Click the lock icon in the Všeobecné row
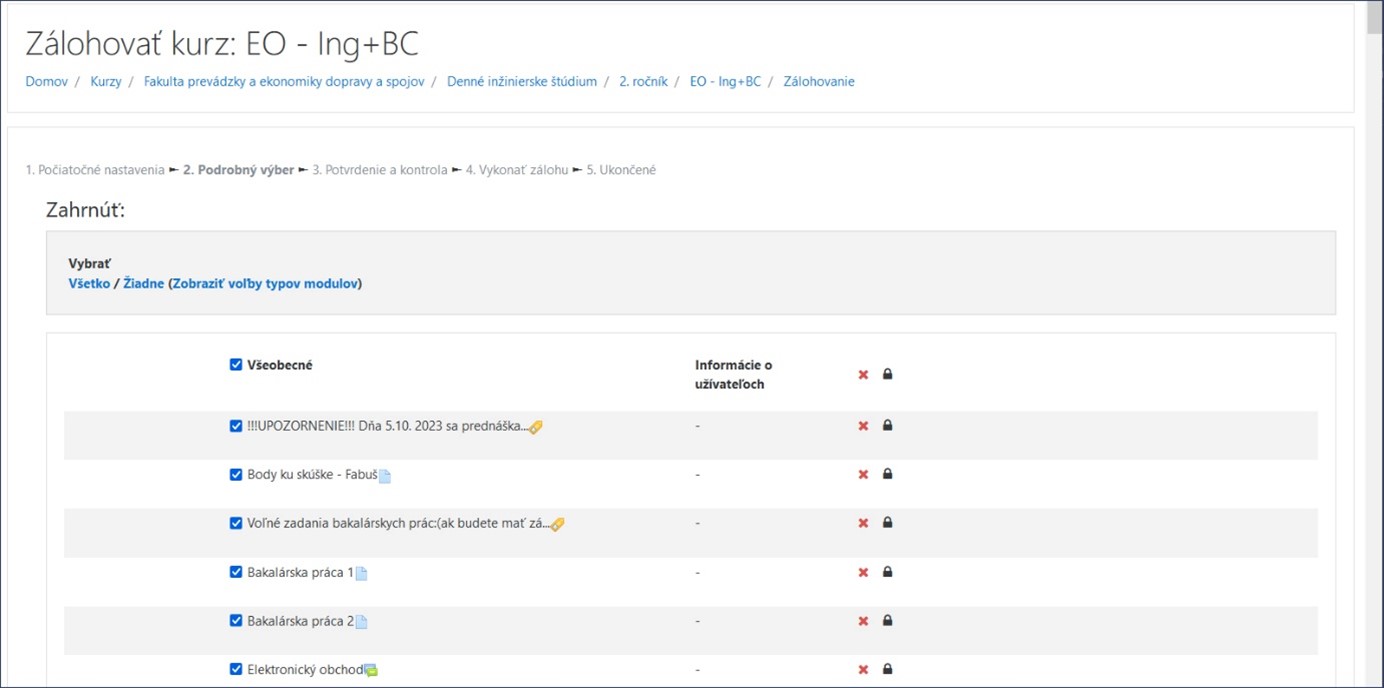The image size is (1384, 688). [887, 374]
